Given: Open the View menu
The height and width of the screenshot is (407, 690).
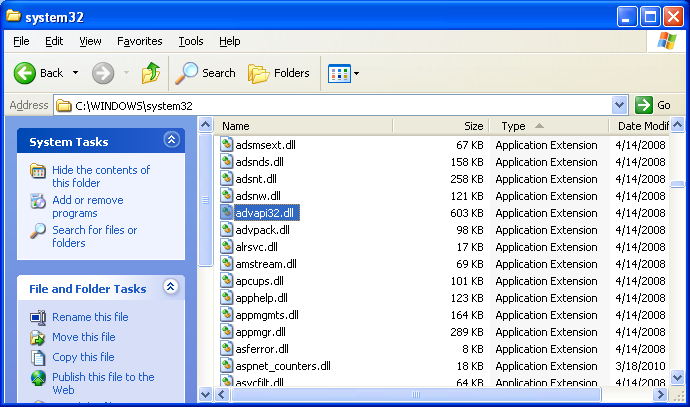Looking at the screenshot, I should (90, 41).
